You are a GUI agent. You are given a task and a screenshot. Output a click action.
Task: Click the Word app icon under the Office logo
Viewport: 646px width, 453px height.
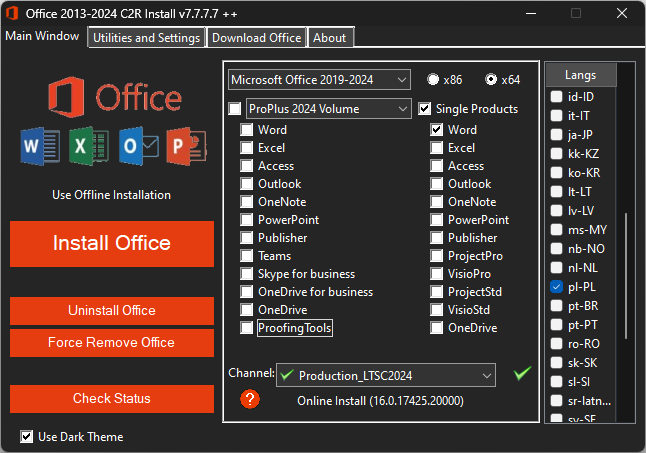point(40,146)
